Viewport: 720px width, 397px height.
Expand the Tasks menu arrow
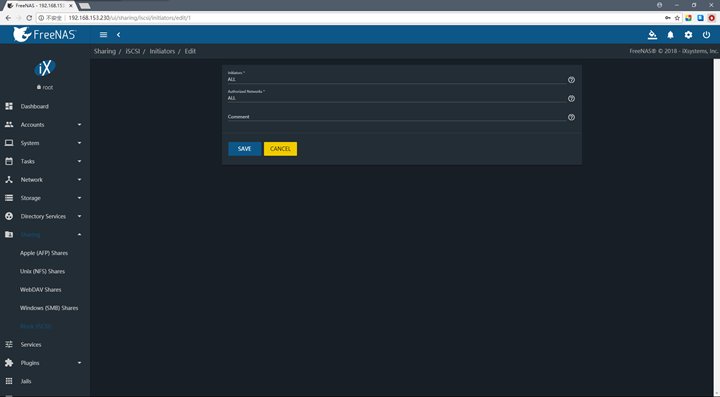(x=79, y=161)
